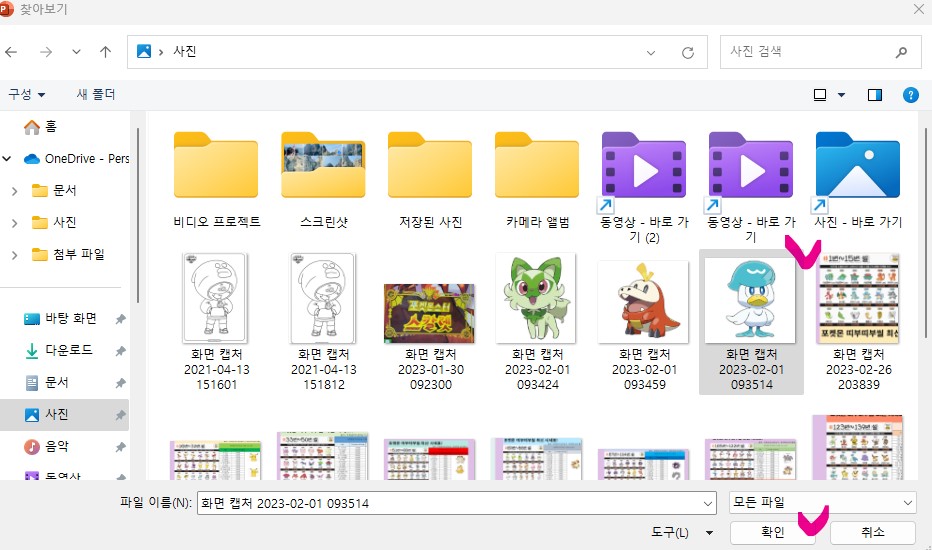Screen dimensions: 932x550
Task: Close the 찾아보기 dialog
Action: (x=918, y=9)
